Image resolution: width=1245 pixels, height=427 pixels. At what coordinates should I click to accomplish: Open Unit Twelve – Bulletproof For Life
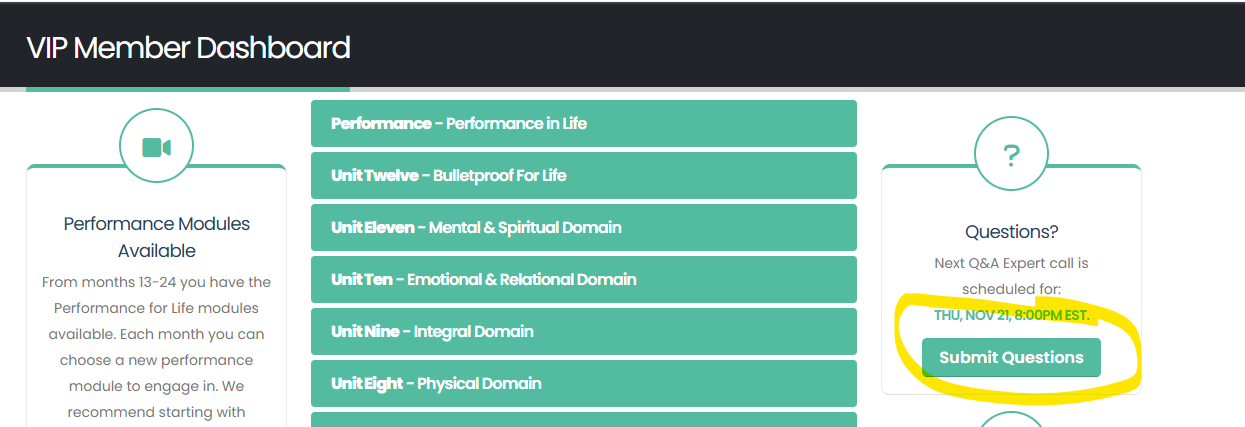(583, 176)
